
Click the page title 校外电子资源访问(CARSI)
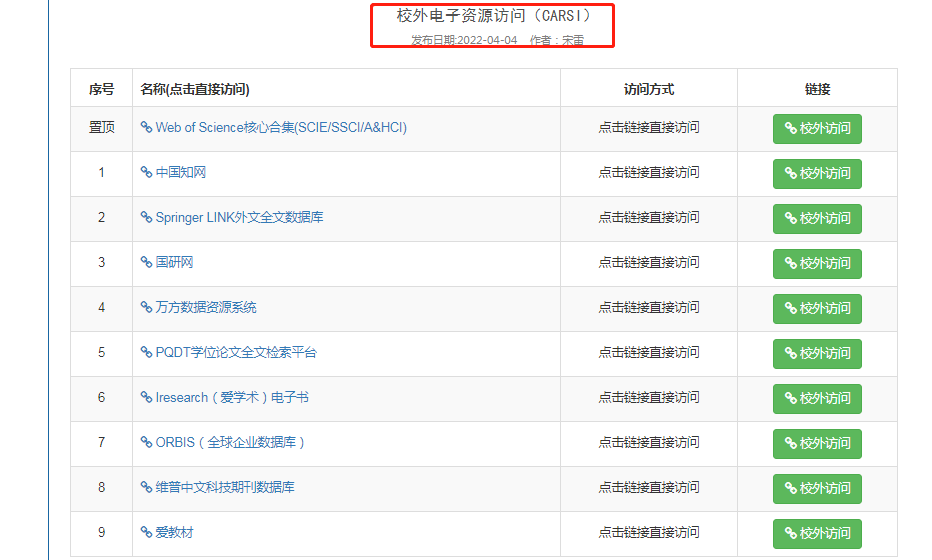(493, 16)
